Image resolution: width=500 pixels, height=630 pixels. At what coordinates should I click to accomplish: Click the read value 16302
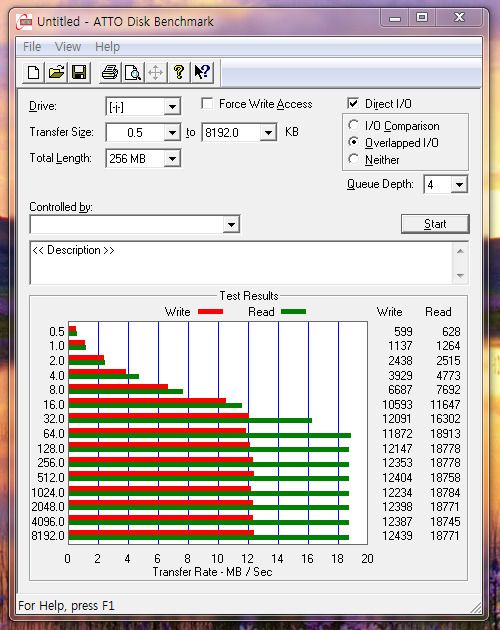pos(445,419)
